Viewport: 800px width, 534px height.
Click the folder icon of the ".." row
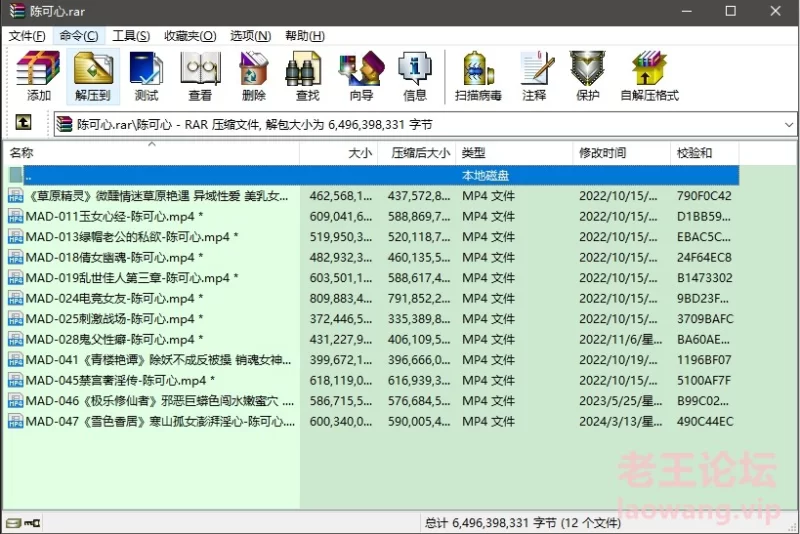[x=15, y=175]
